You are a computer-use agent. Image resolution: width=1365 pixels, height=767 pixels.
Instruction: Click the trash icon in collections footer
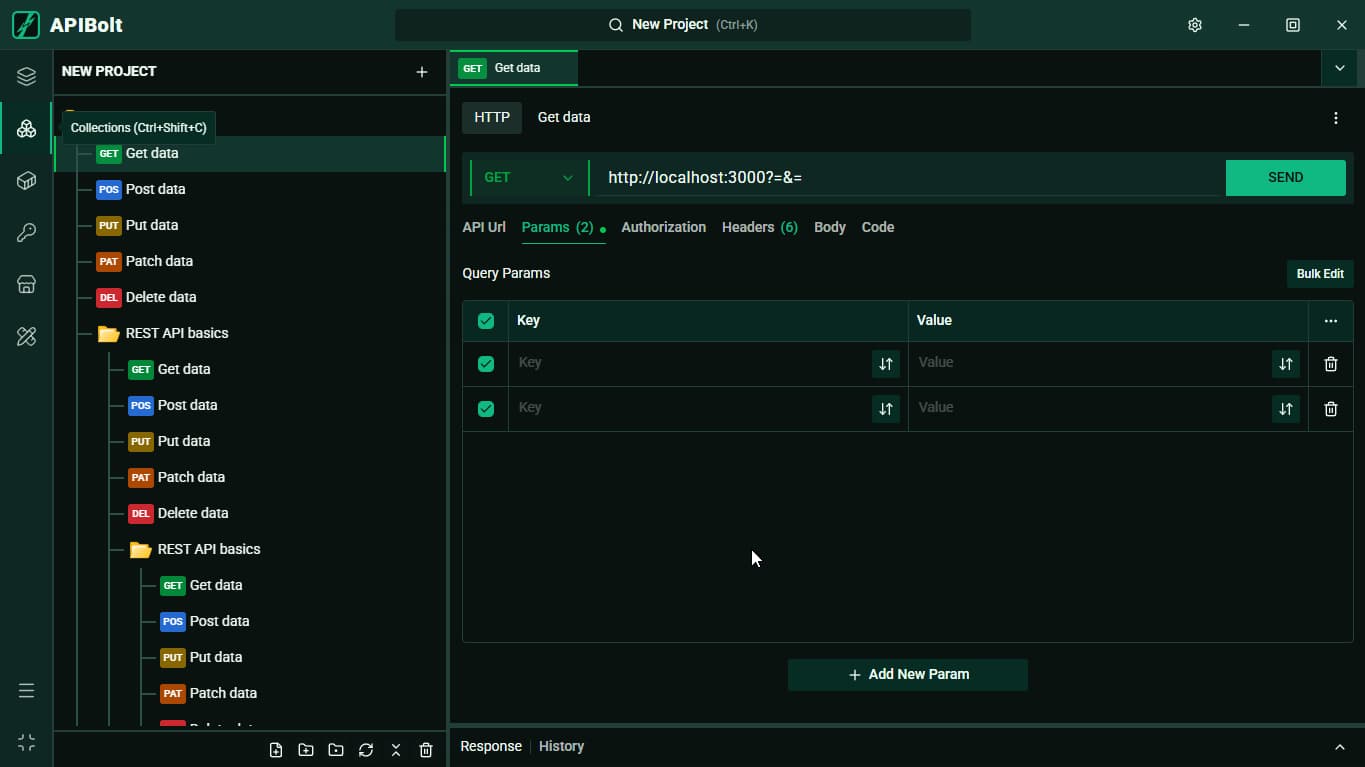coord(426,750)
